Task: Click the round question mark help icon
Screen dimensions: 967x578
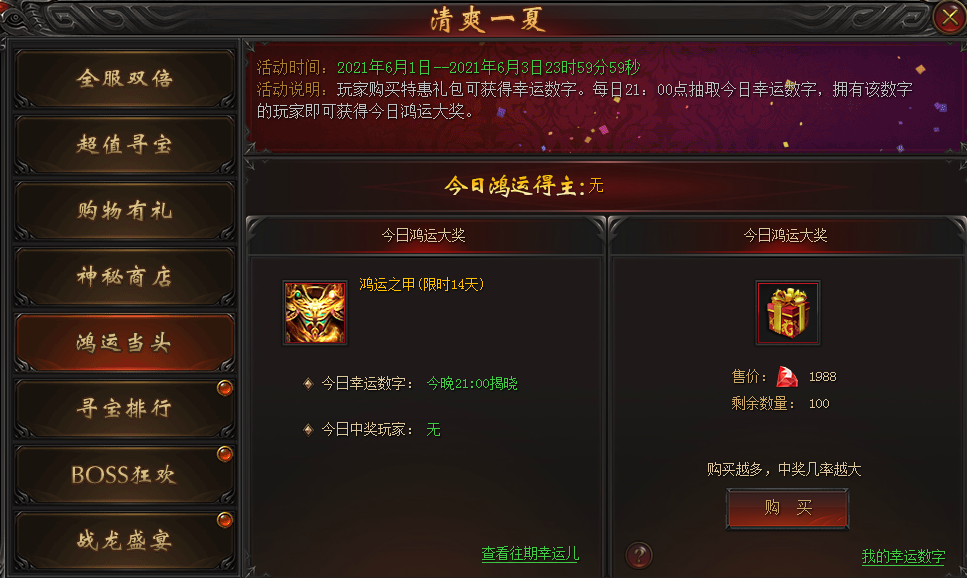Action: (639, 555)
